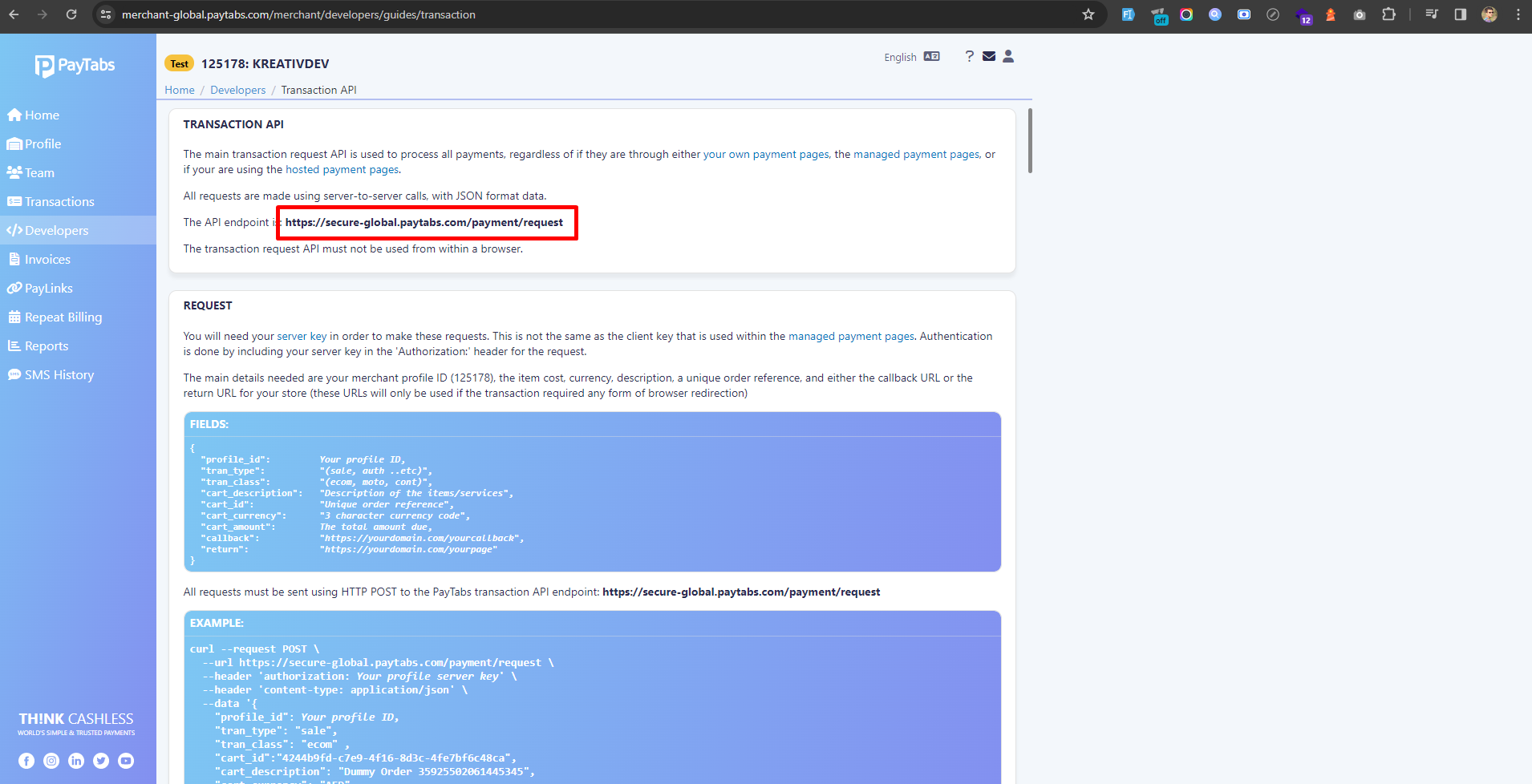Open the Chrome profile avatar
This screenshot has height=784, width=1532.
(x=1489, y=14)
